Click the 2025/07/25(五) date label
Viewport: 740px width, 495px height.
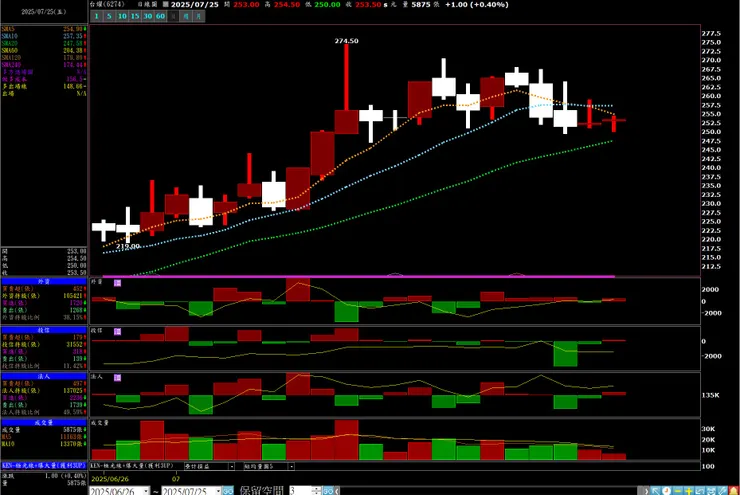(43, 12)
